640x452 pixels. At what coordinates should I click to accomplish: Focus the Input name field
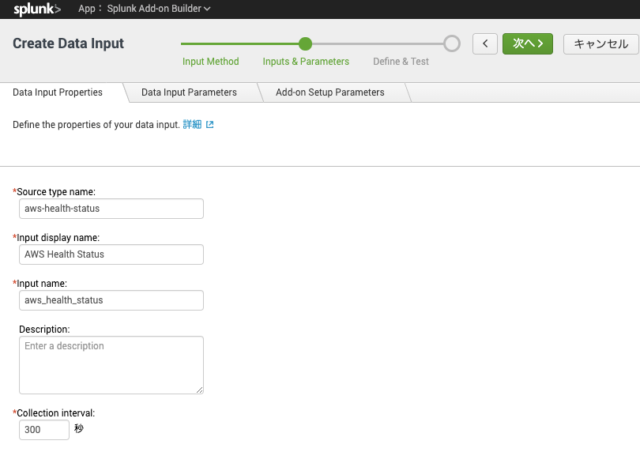click(111, 300)
